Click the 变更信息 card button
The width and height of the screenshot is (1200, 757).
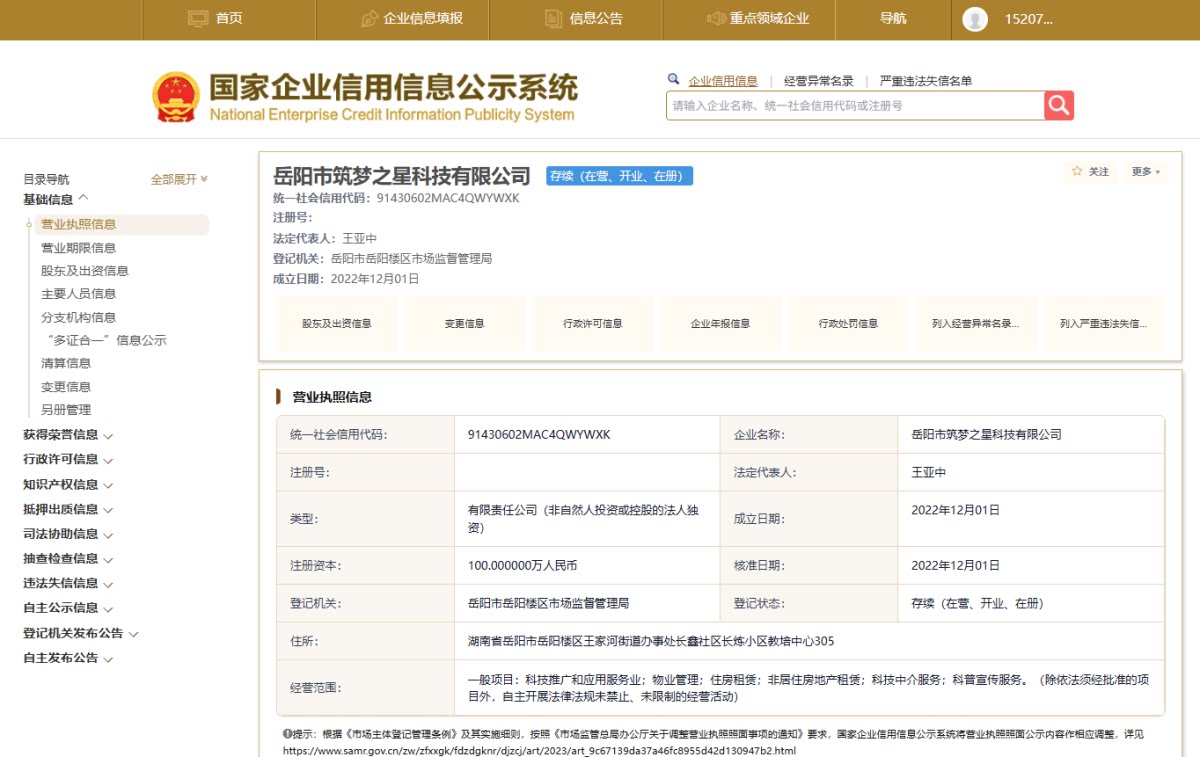click(464, 324)
